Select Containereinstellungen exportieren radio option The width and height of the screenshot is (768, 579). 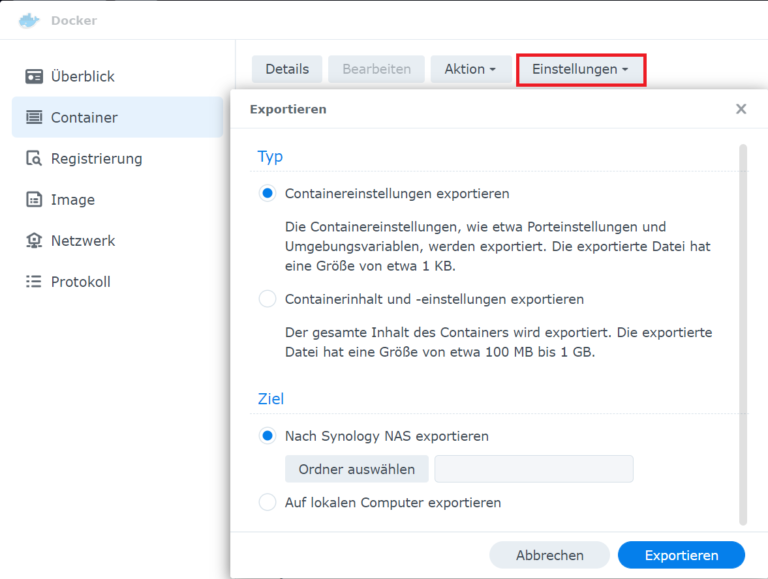click(x=267, y=193)
